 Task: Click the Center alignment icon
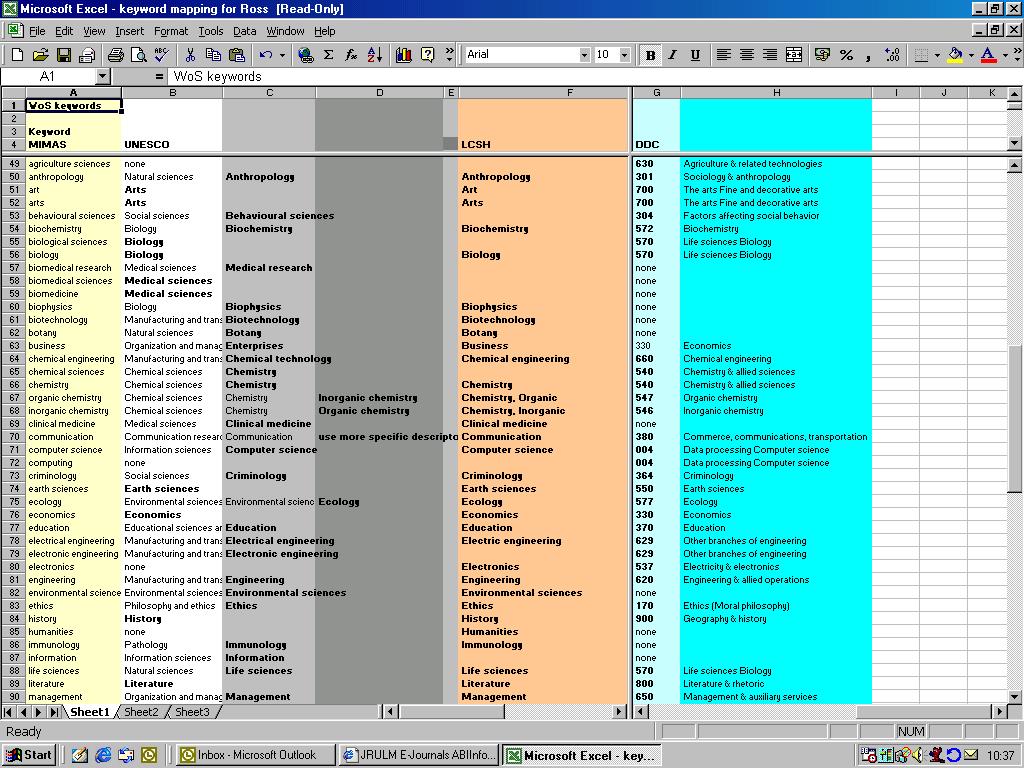(x=747, y=55)
